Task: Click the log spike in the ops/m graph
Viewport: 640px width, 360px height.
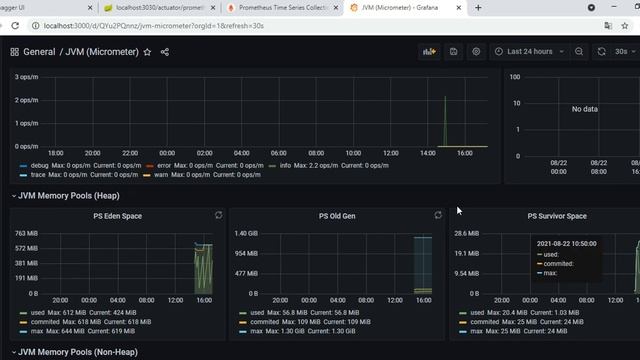Action: 445,121
